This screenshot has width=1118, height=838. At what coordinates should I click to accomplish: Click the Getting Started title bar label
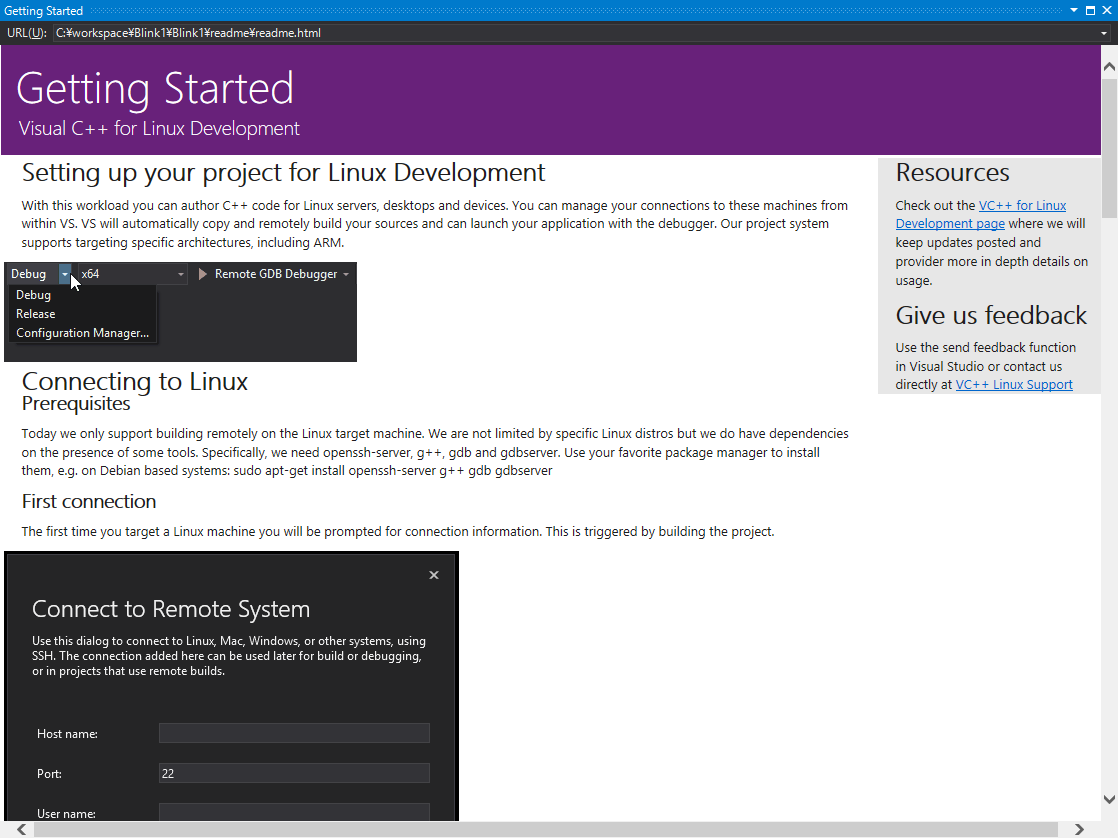coord(43,11)
